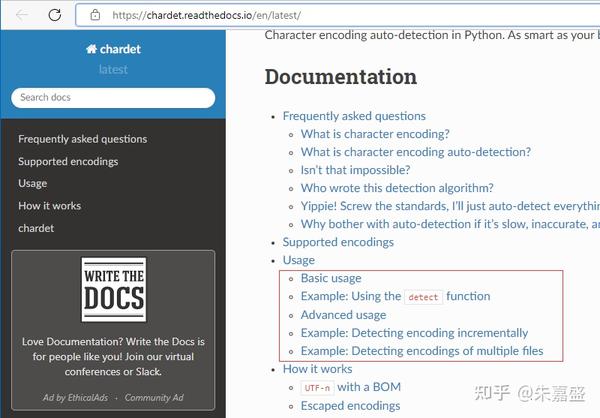Open "Detecting encodings of multiple files" link
Screen dimensions: 600x418
pos(422,351)
